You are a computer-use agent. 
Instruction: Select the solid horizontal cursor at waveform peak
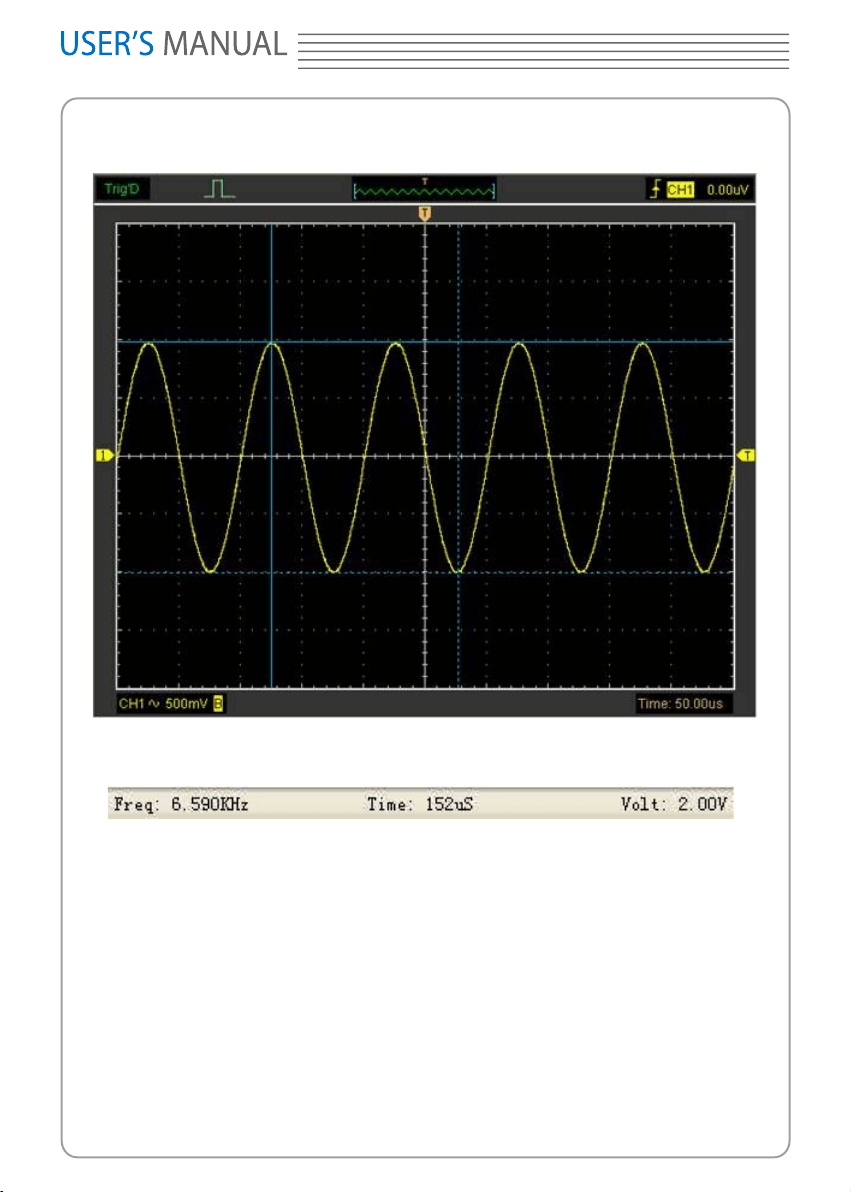pyautogui.click(x=425, y=342)
